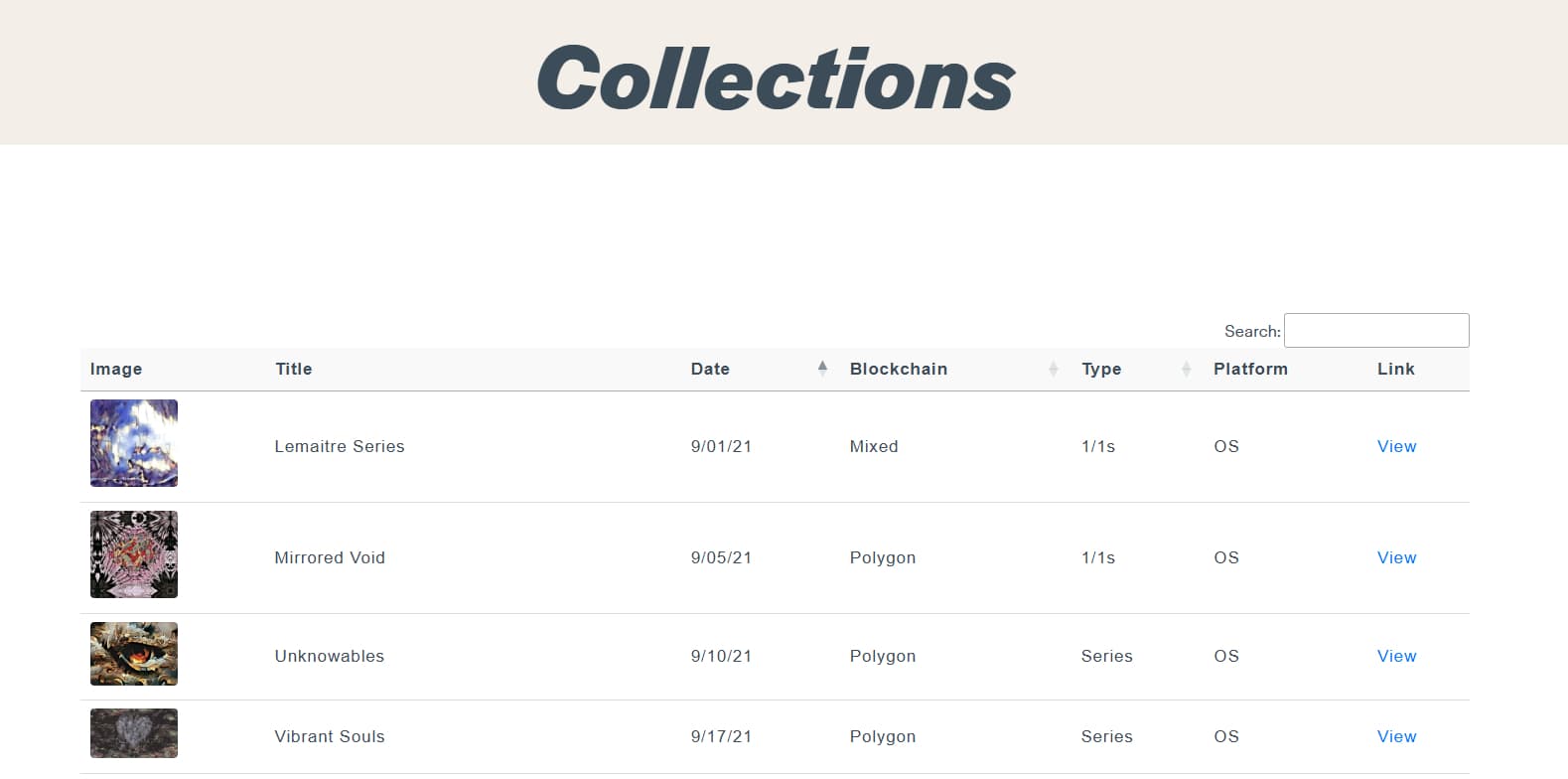Sort table by Date column arrow
This screenshot has width=1568, height=779.
(822, 369)
